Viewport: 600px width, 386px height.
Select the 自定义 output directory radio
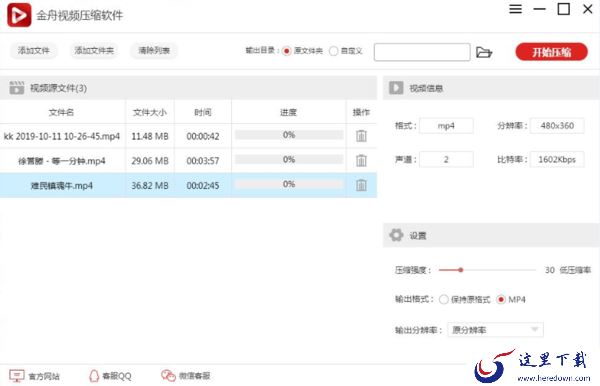click(x=333, y=51)
